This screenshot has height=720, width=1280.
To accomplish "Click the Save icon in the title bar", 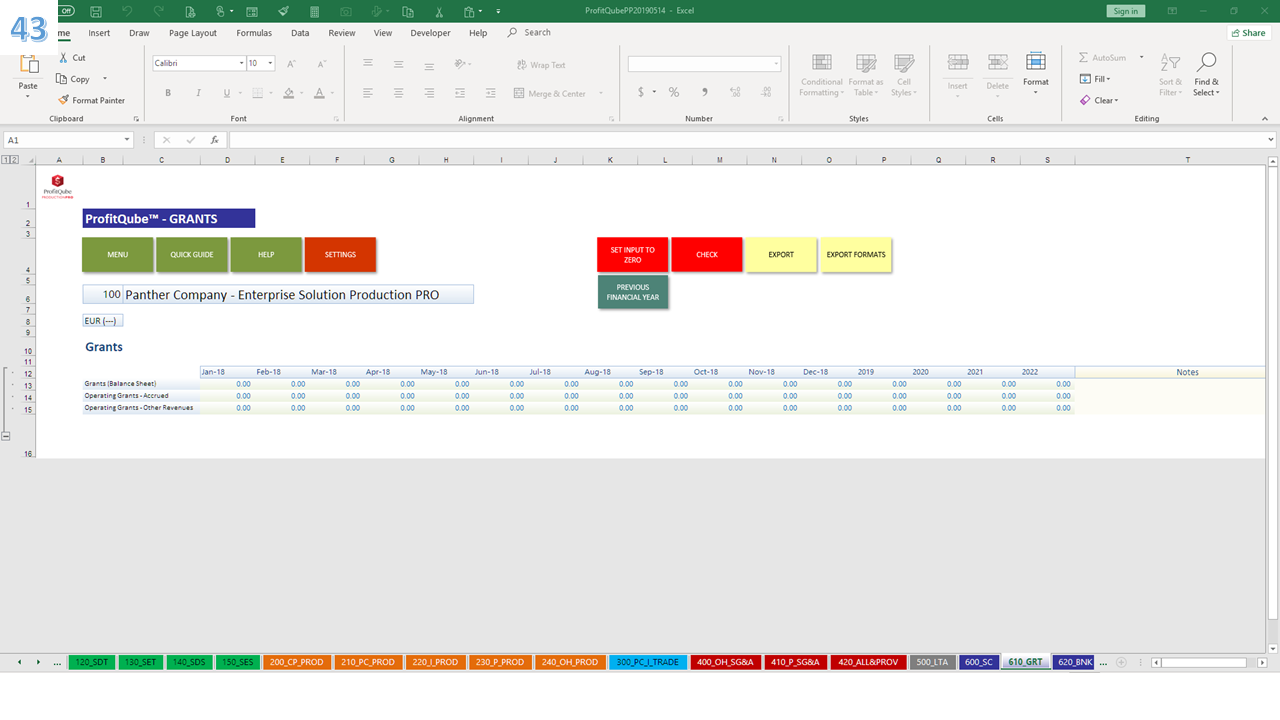I will (95, 11).
